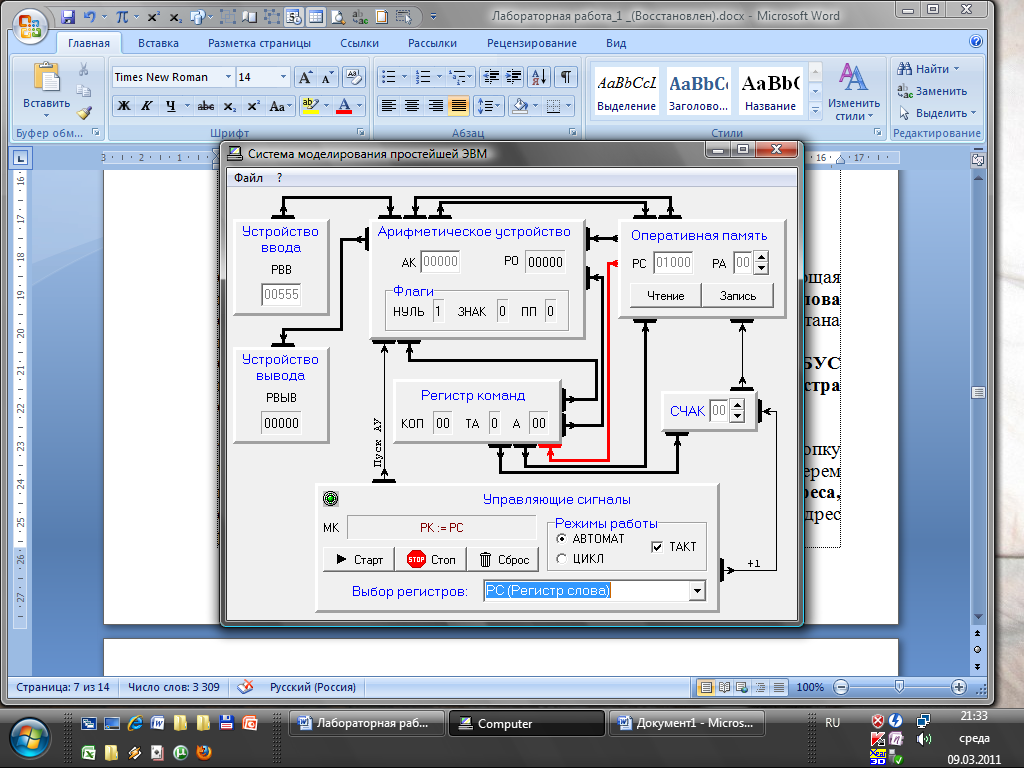Click the РВВ input field with 00555

(x=281, y=295)
